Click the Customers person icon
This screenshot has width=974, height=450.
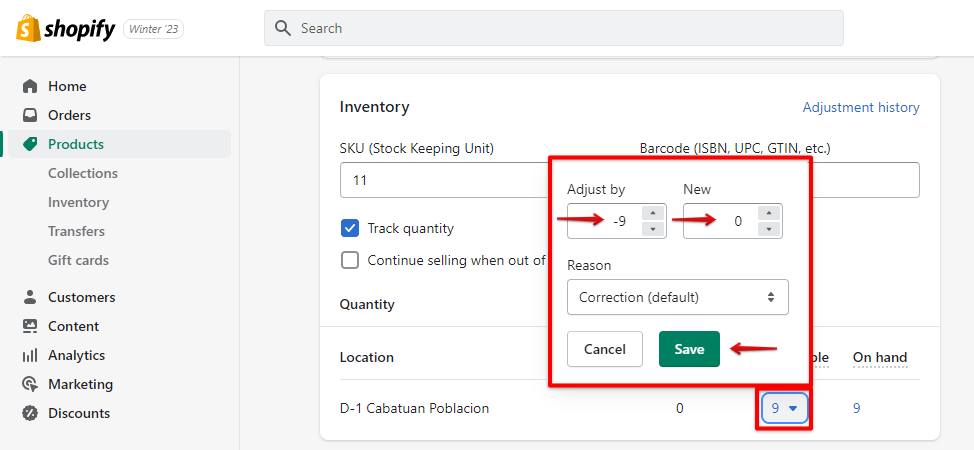pos(30,297)
